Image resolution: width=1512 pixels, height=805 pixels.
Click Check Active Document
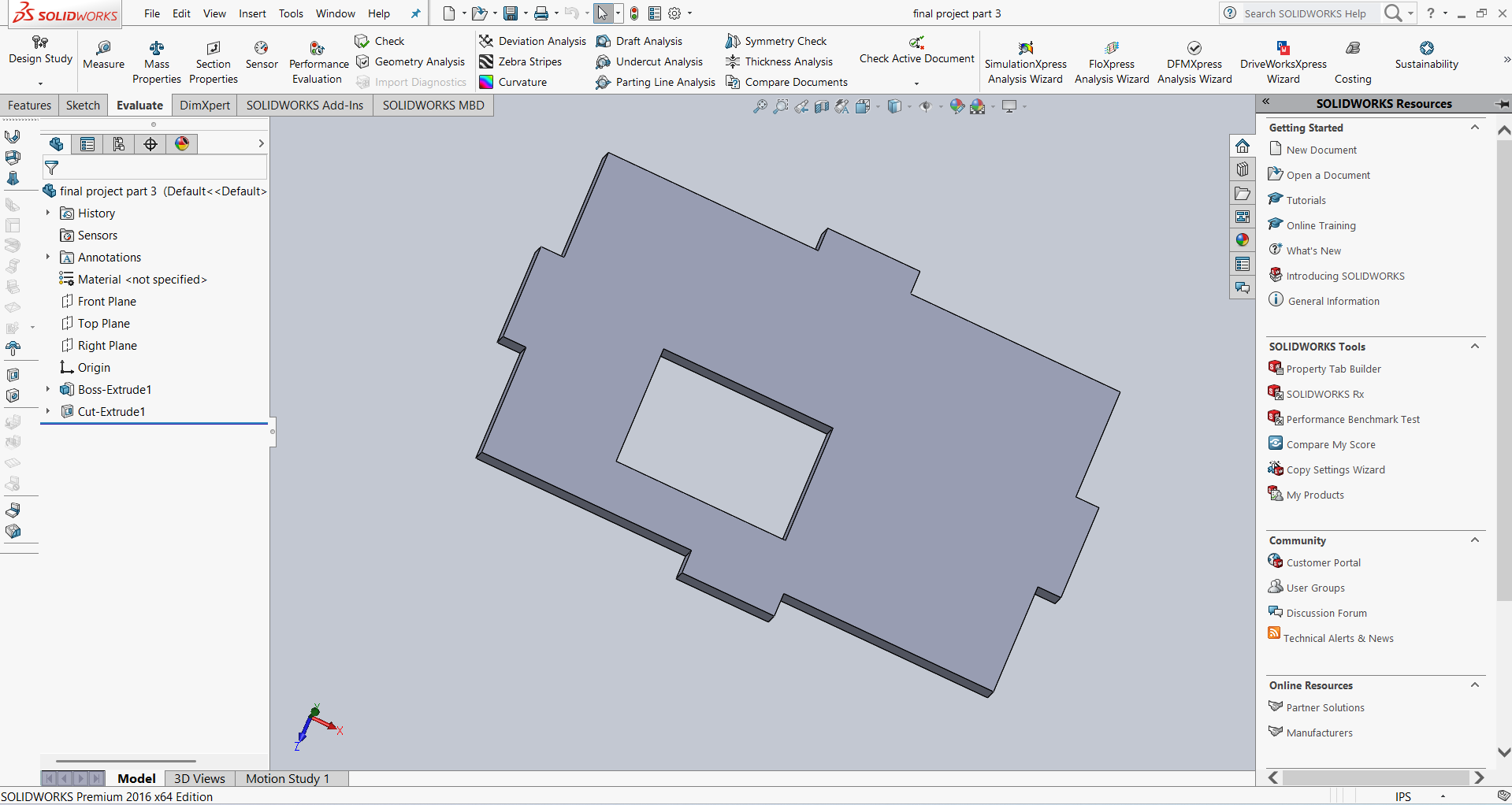[916, 50]
